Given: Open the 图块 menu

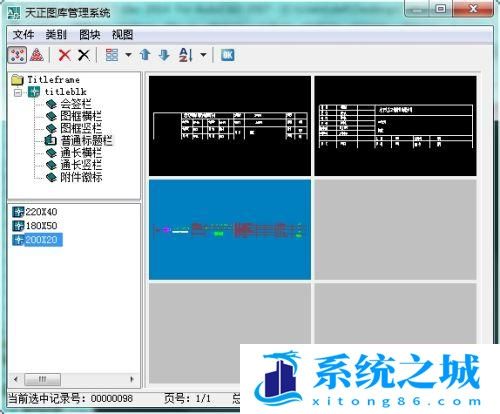Looking at the screenshot, I should click(89, 35).
